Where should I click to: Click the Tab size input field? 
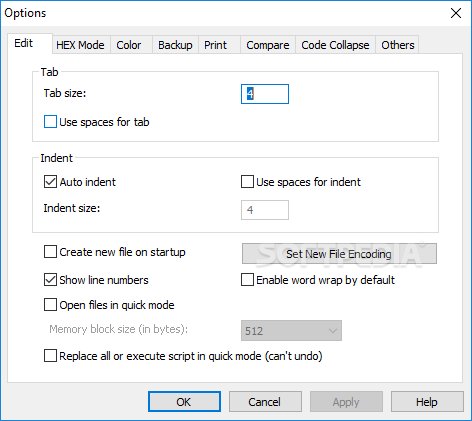coord(265,94)
